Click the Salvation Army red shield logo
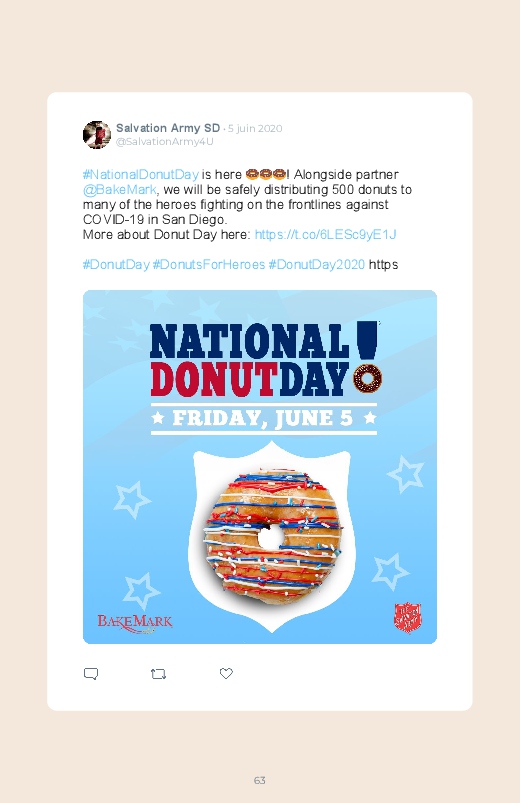 point(408,617)
